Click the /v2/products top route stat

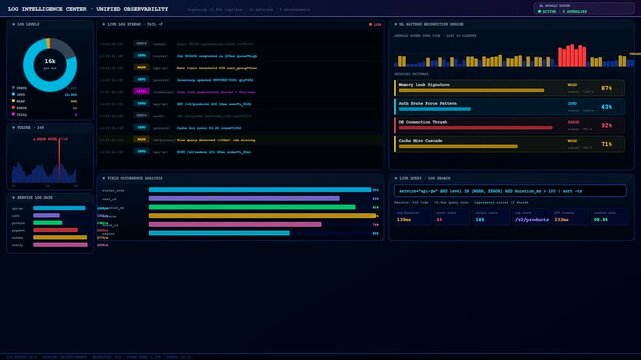coord(532,220)
